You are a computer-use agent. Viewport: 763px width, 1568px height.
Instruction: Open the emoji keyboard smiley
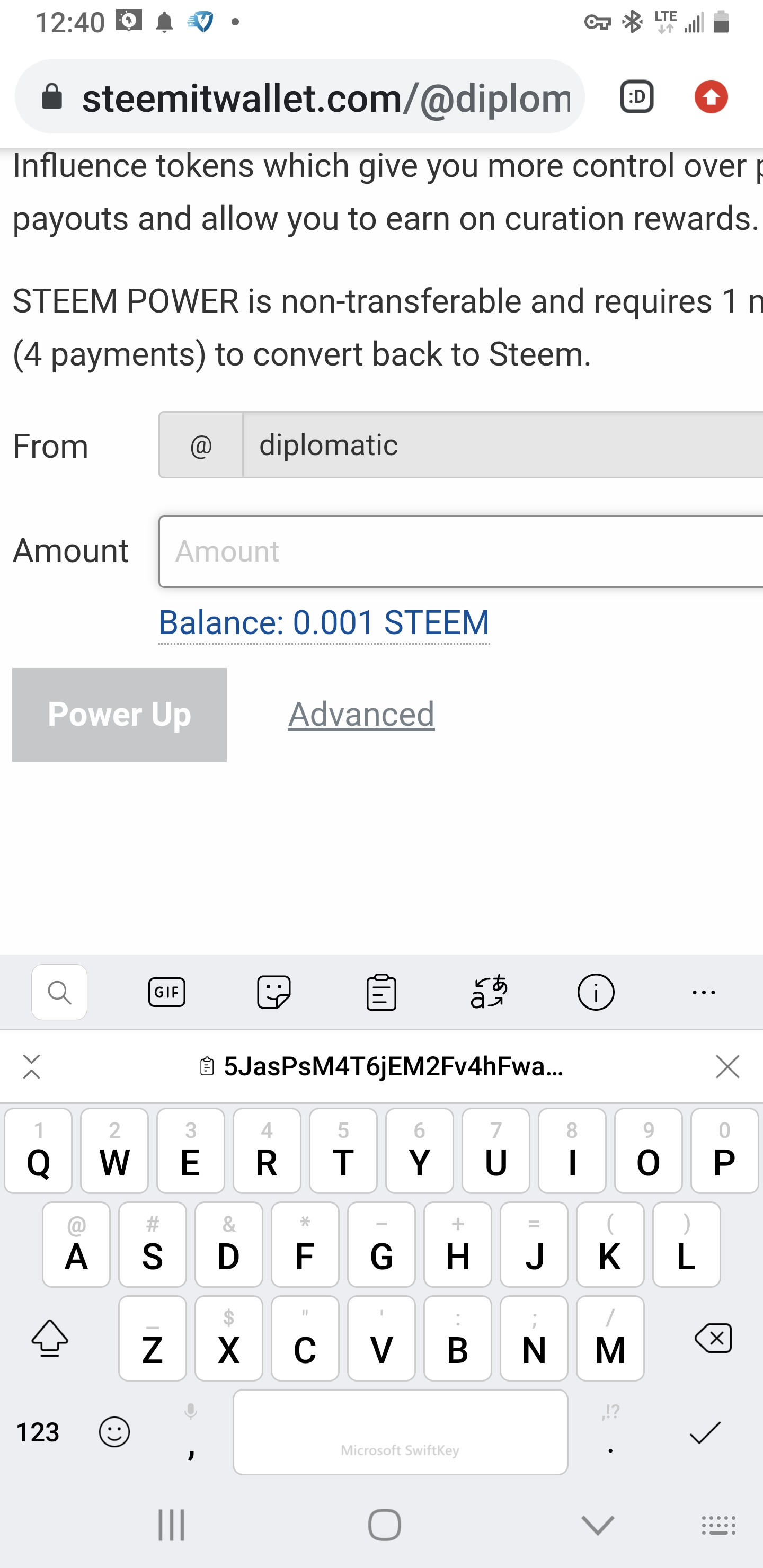114,1432
